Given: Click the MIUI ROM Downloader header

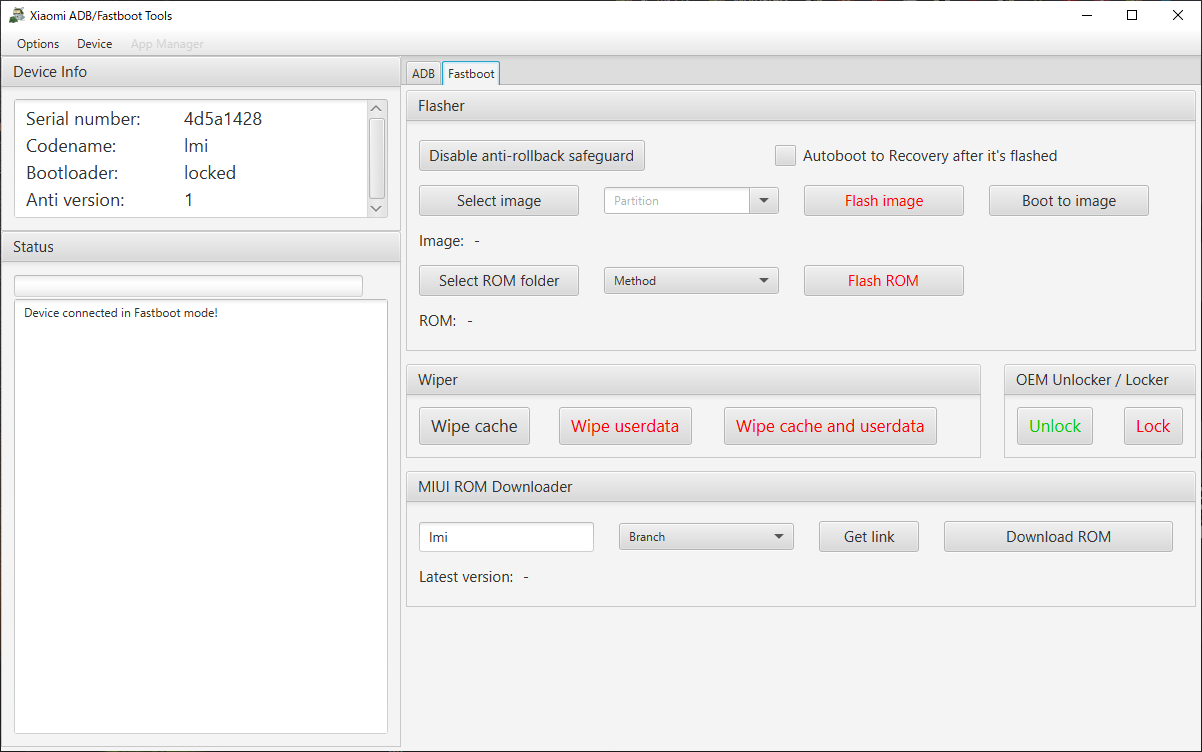Looking at the screenshot, I should [x=801, y=487].
